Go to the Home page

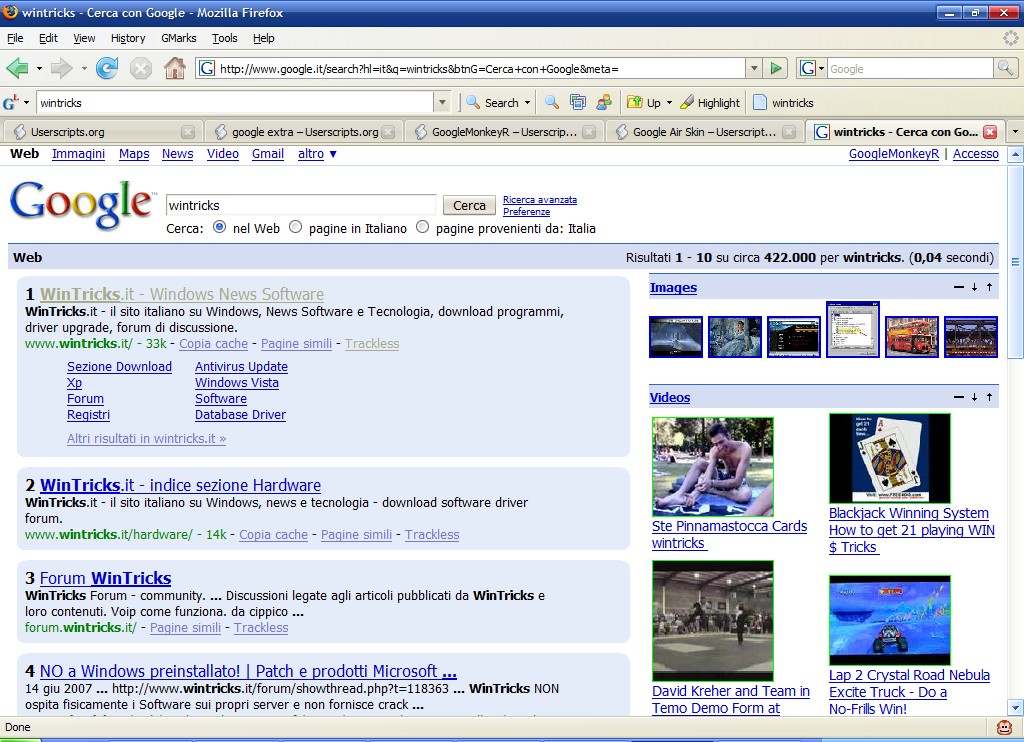174,68
